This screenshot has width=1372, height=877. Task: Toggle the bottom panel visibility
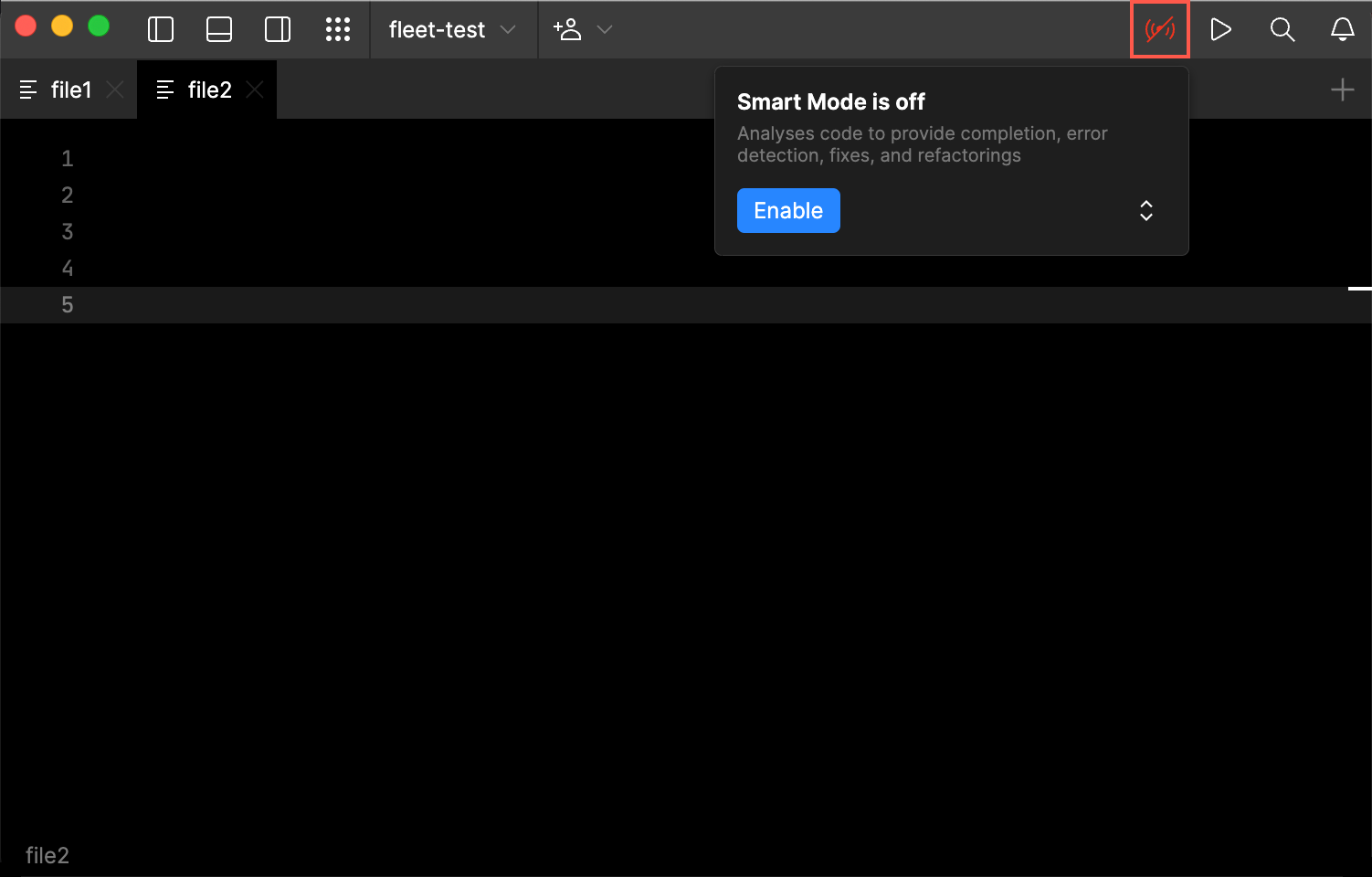(218, 29)
